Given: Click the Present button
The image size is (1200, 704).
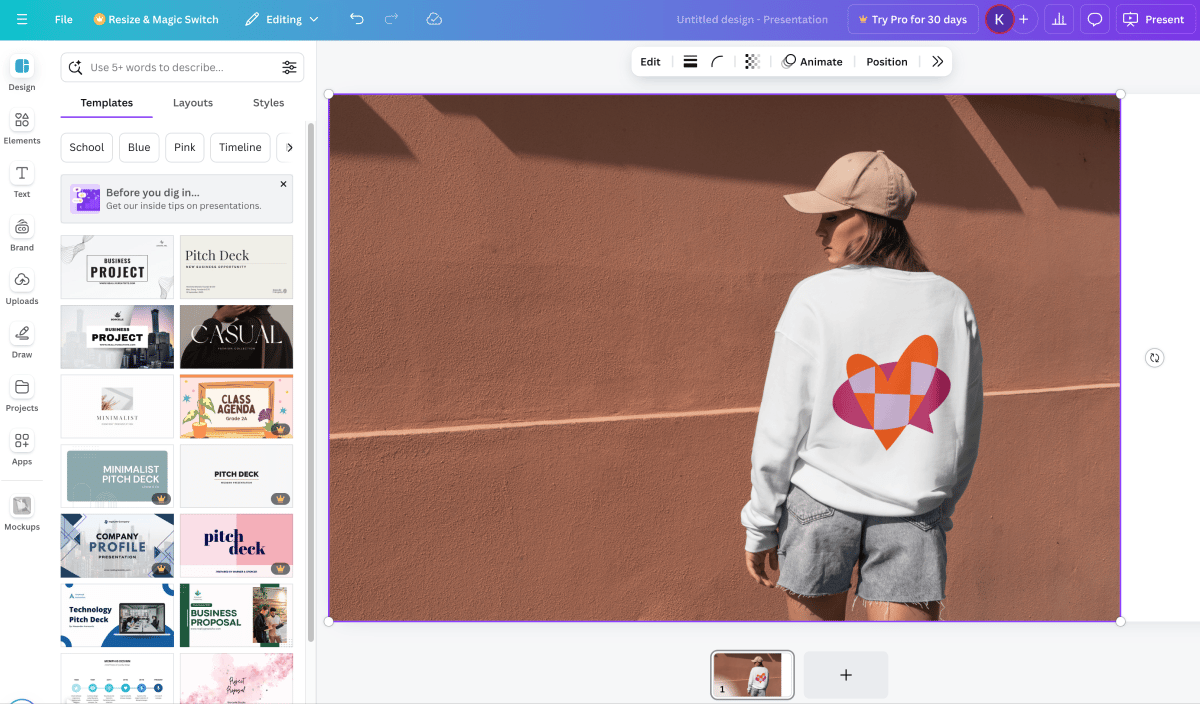Looking at the screenshot, I should click(1155, 19).
